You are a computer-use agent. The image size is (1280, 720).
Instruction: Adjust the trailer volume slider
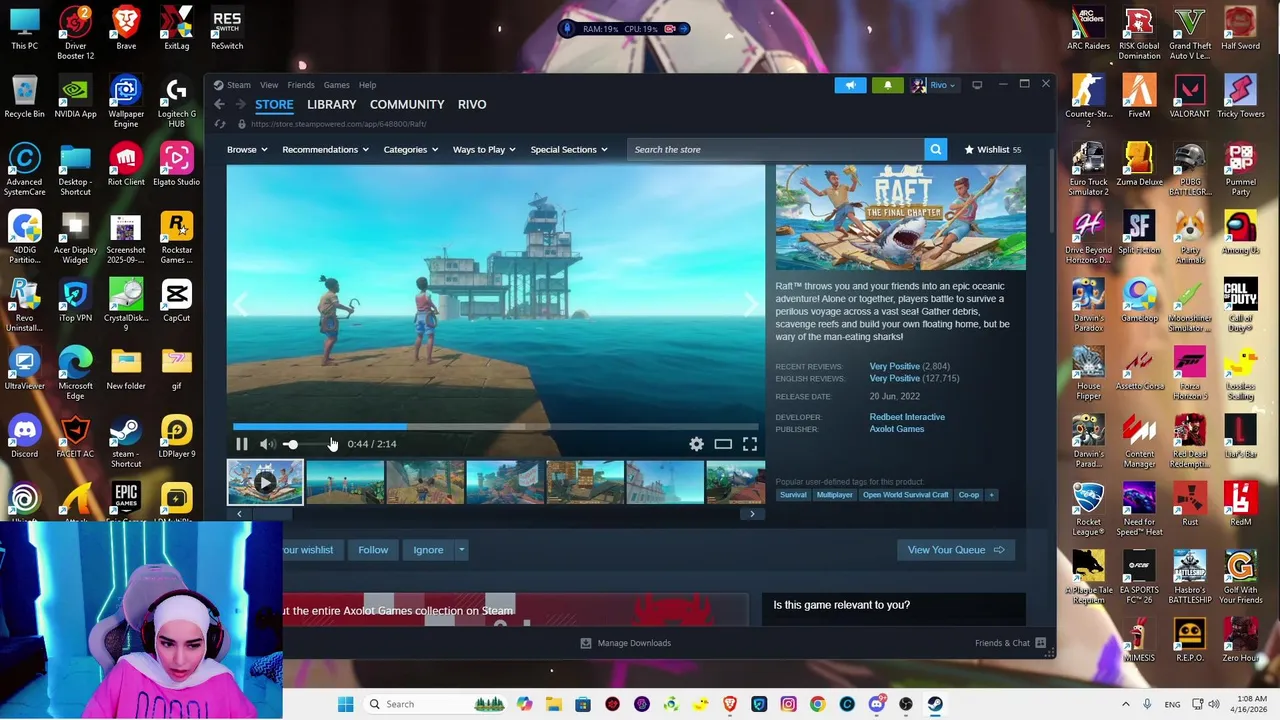(x=310, y=444)
